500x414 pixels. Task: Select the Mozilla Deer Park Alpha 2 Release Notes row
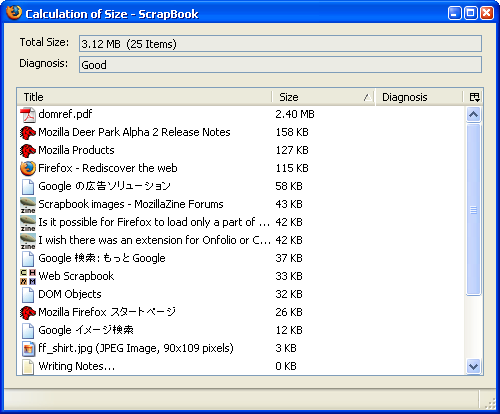[241, 132]
